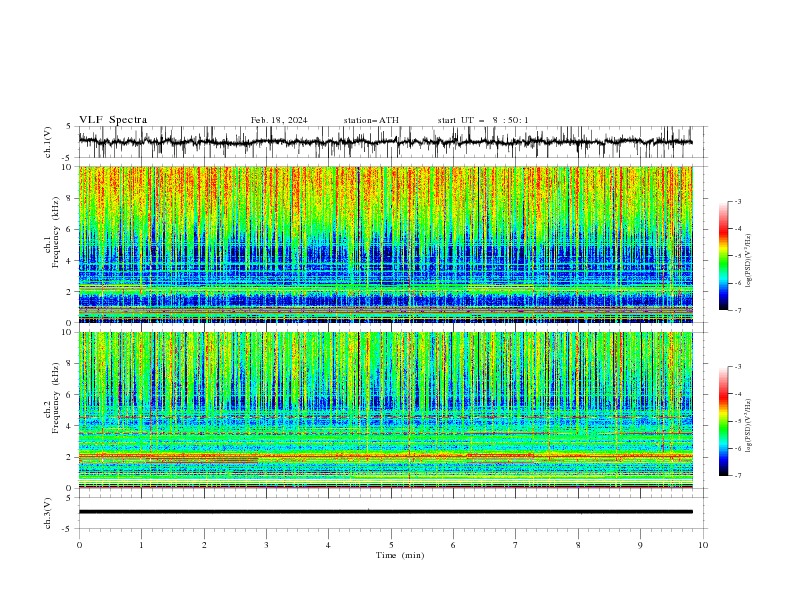Click the 'Time (min)' axis label
The image size is (792, 612).
(x=400, y=555)
